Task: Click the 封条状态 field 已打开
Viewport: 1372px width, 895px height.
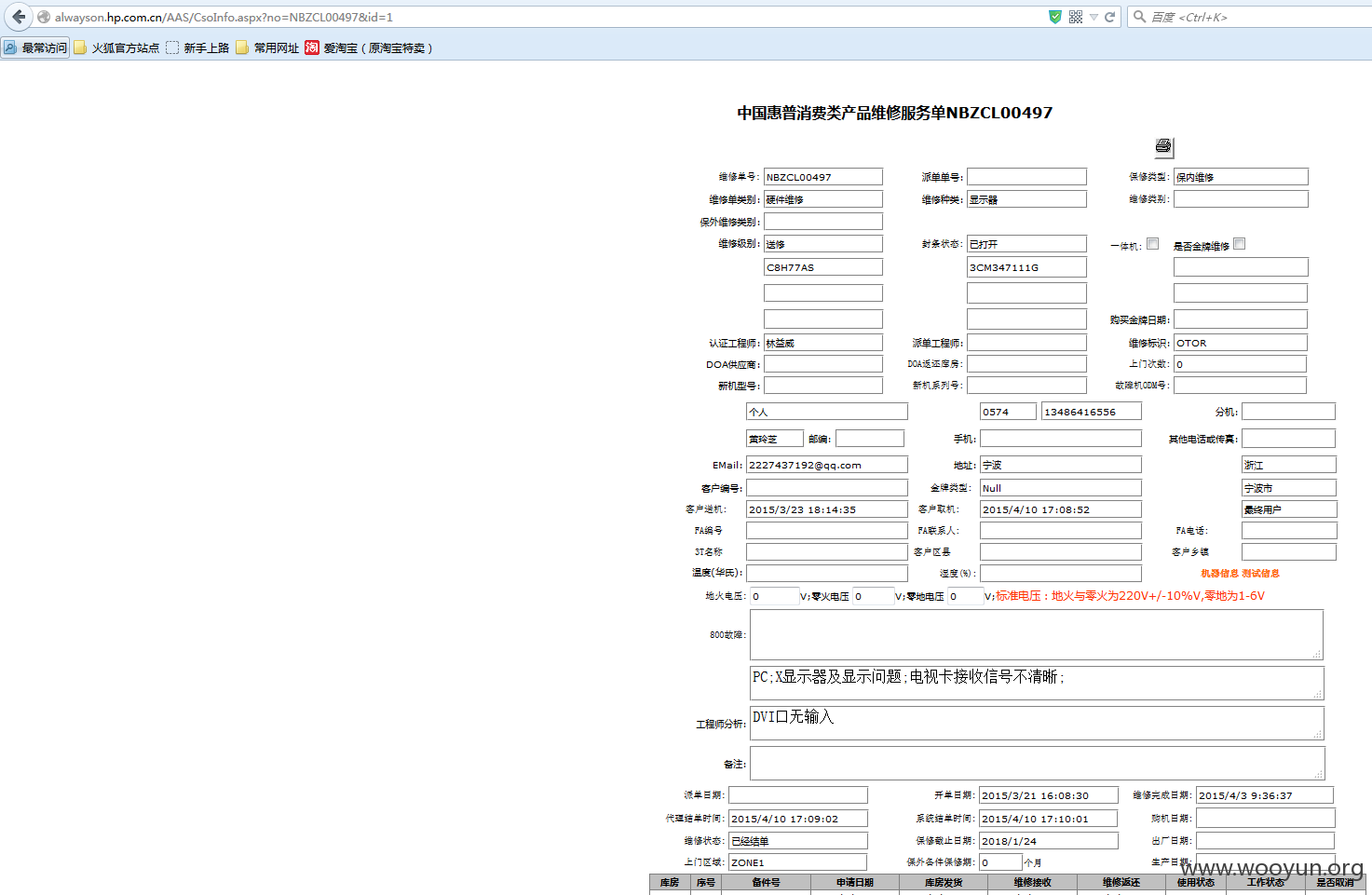Action: coord(1026,244)
